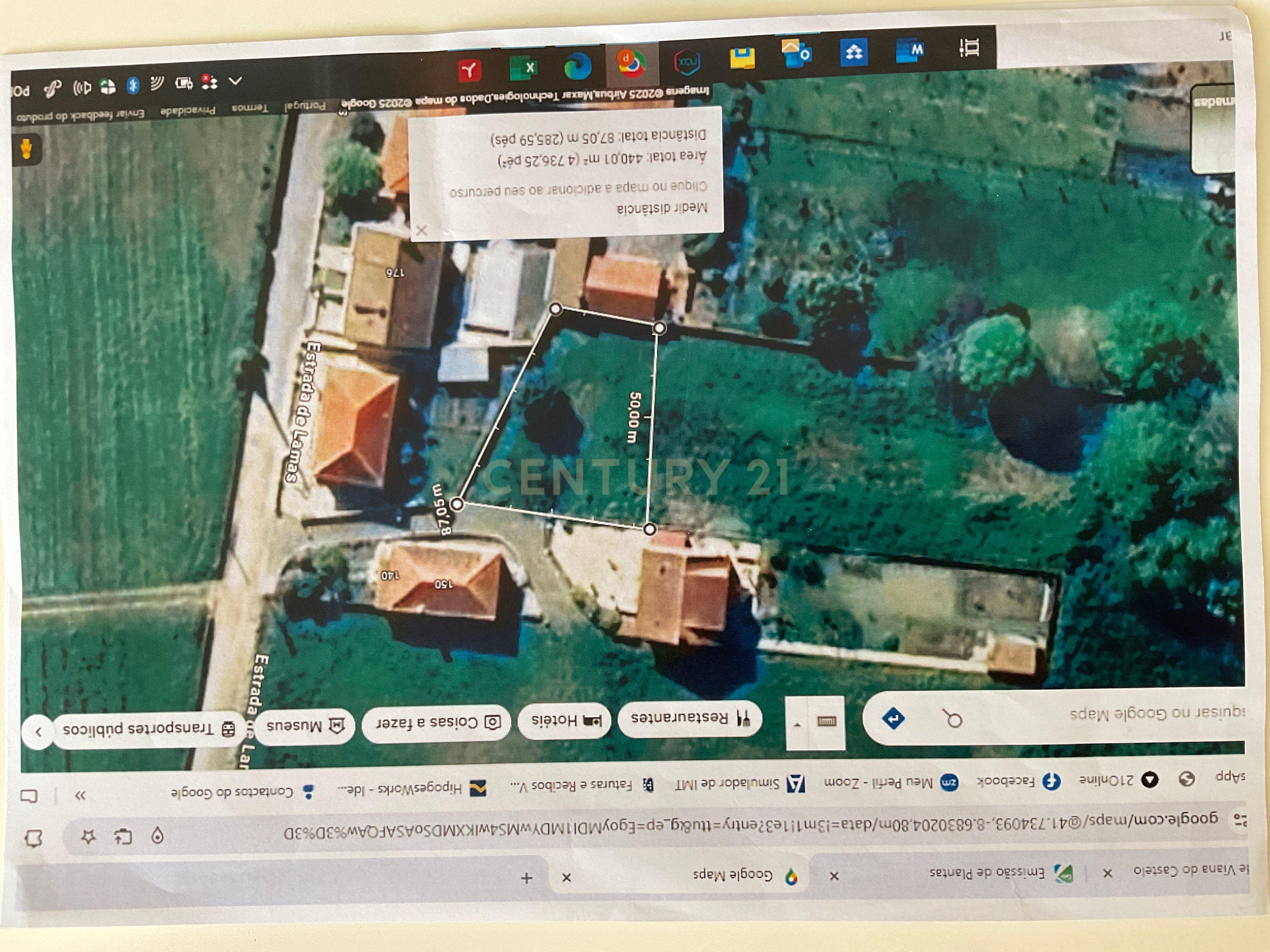Open Adobe Acrobat from the taskbar
Viewport: 1270px width, 952px height.
click(470, 71)
